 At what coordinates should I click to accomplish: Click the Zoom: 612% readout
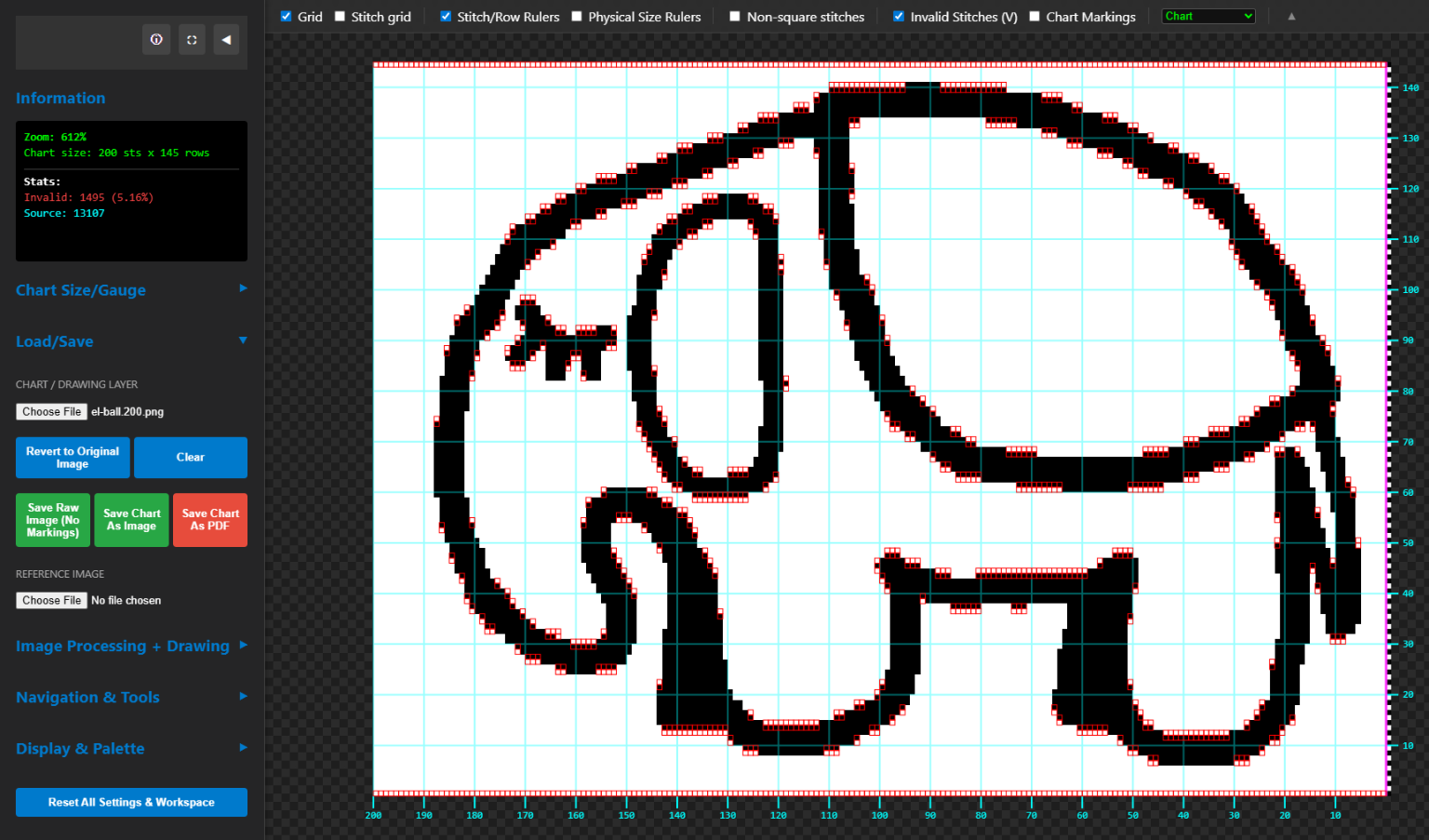coord(55,137)
